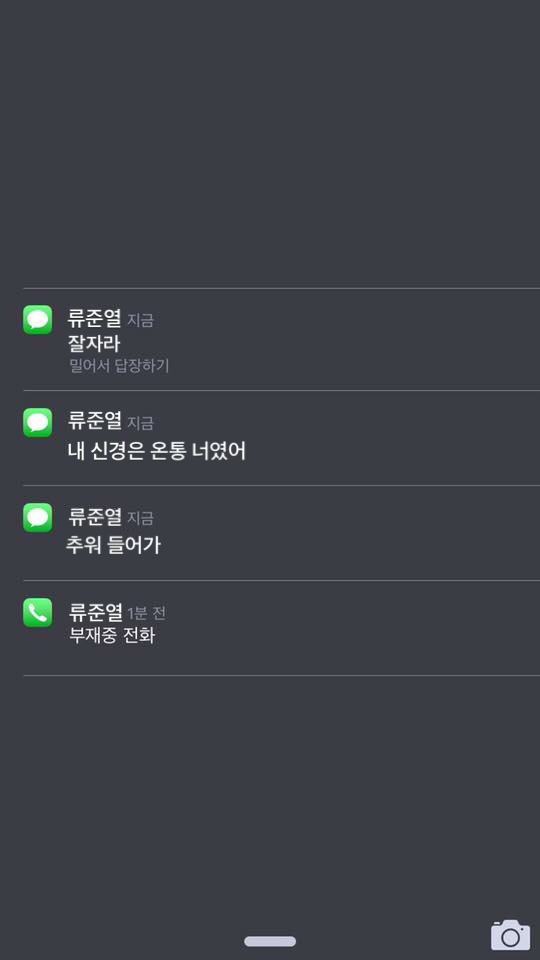Select the '밀어서 답장하기' reply hint
540x960 pixels.
pos(119,366)
